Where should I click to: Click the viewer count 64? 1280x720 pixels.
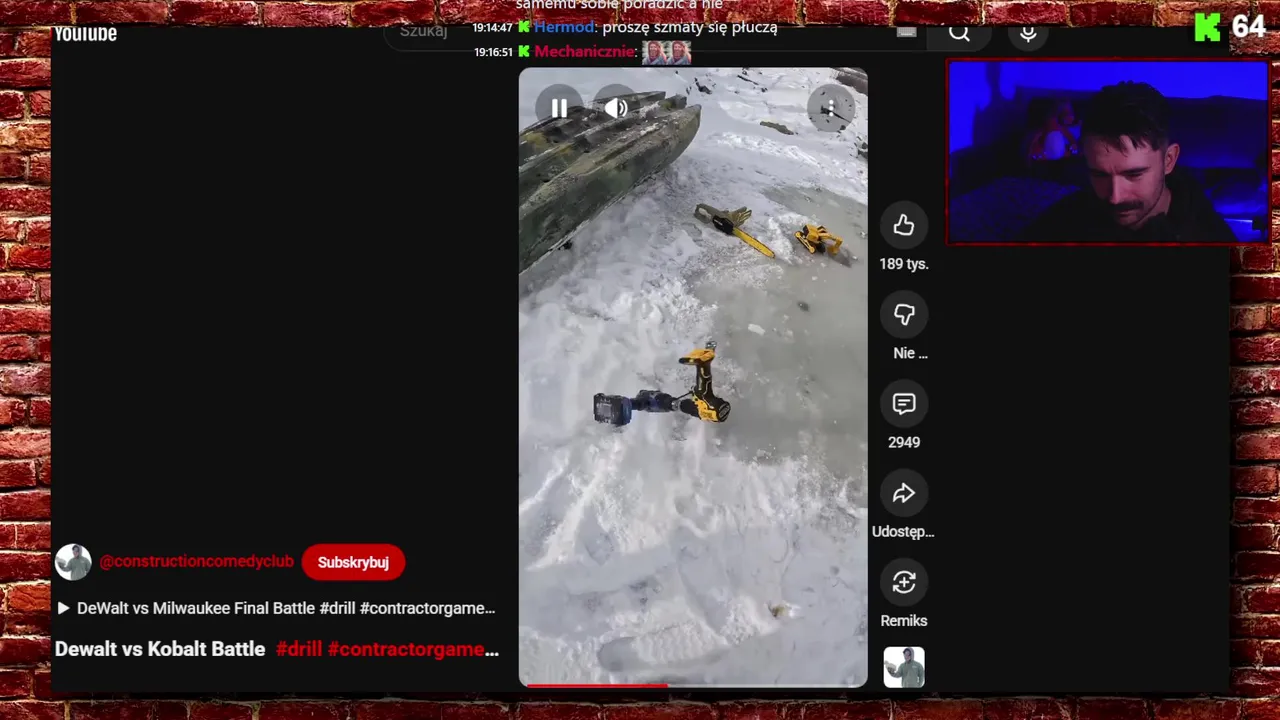coord(1249,27)
